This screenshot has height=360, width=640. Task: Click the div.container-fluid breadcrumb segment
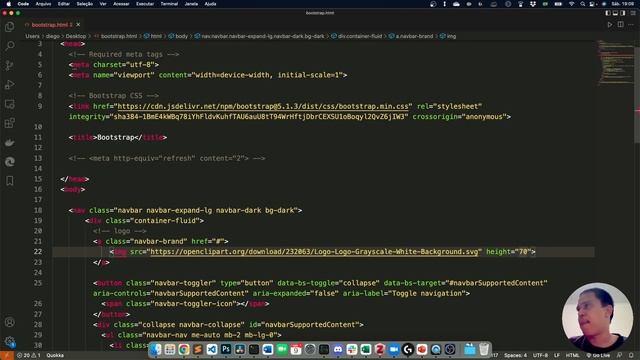(360, 36)
